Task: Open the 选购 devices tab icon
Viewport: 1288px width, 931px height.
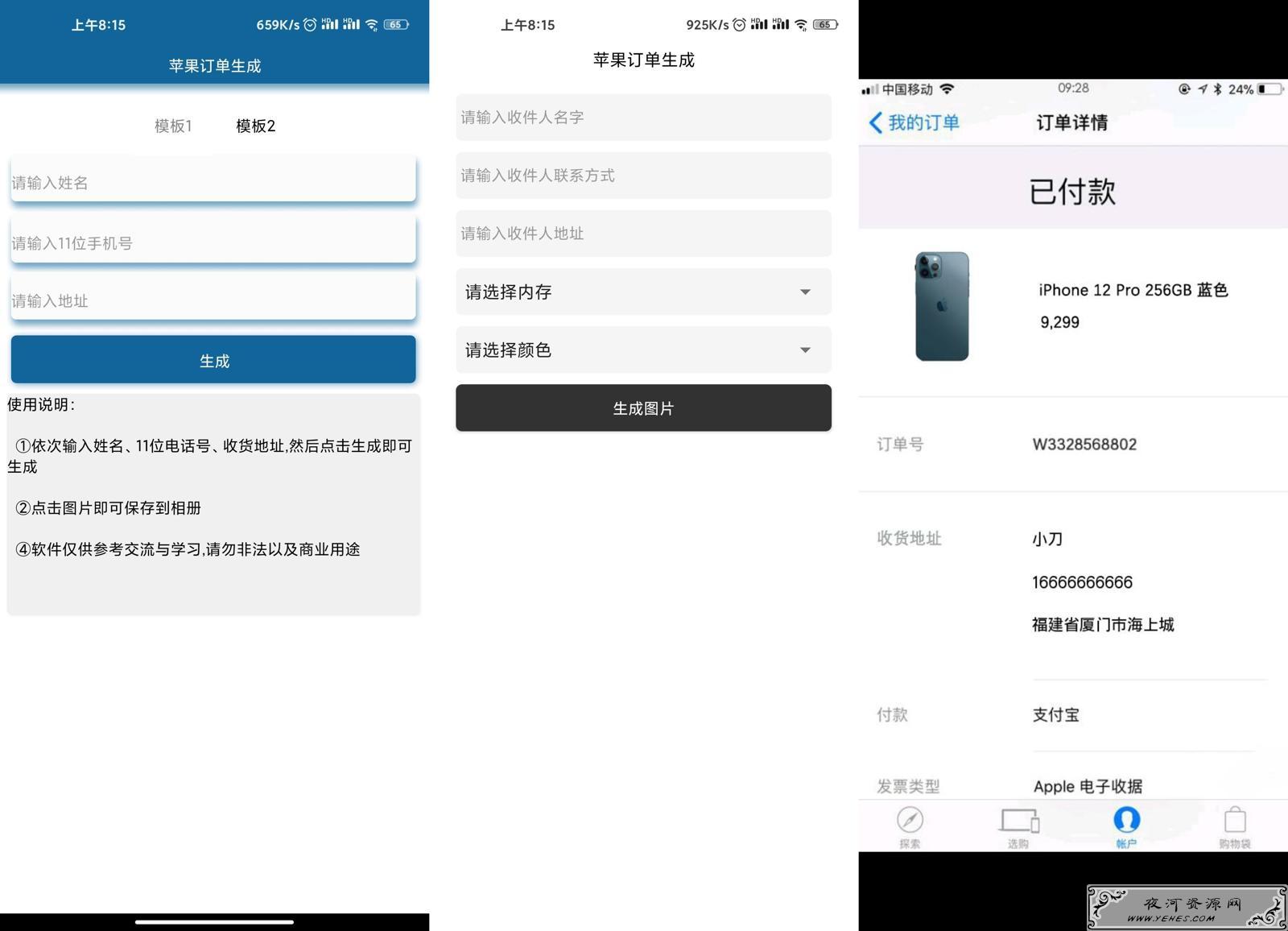Action: click(x=1019, y=820)
